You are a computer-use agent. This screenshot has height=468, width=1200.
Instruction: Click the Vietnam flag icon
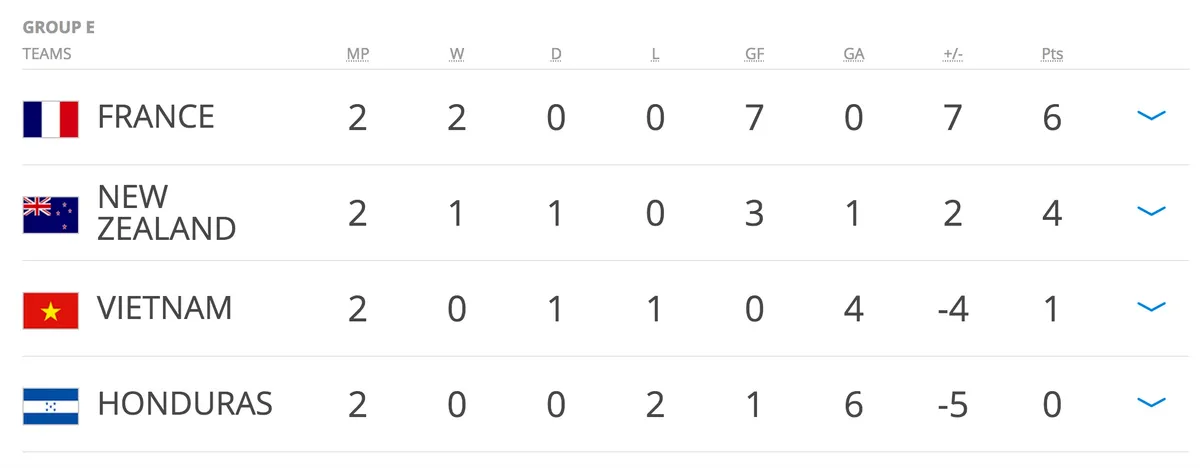point(51,310)
